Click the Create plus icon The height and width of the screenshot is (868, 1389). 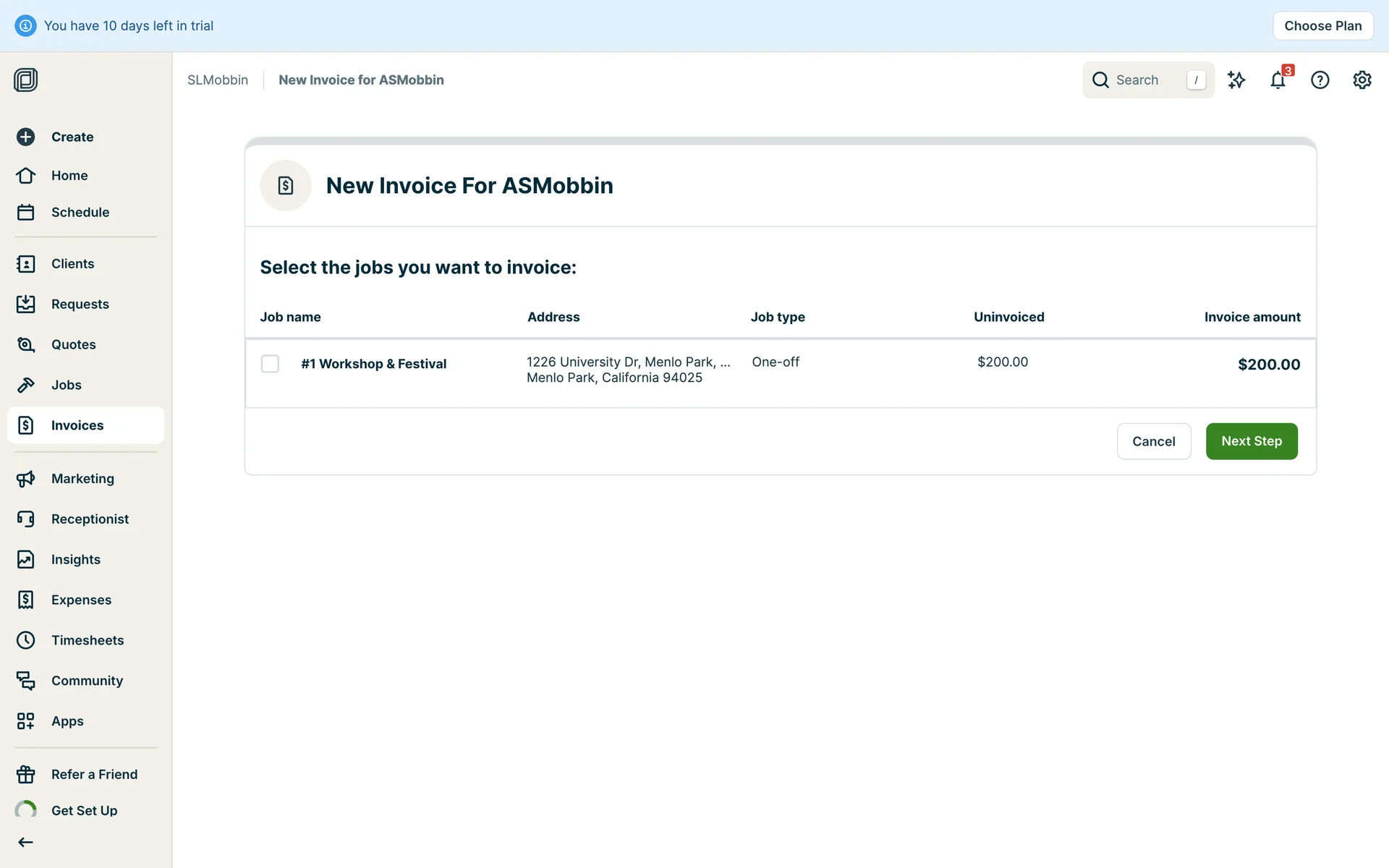[26, 137]
